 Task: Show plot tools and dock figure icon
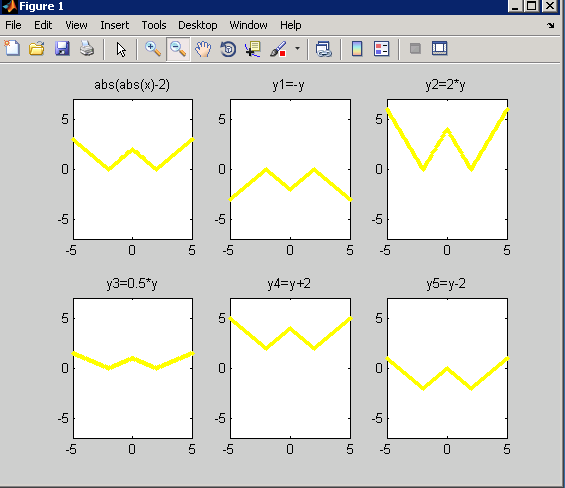[439, 48]
